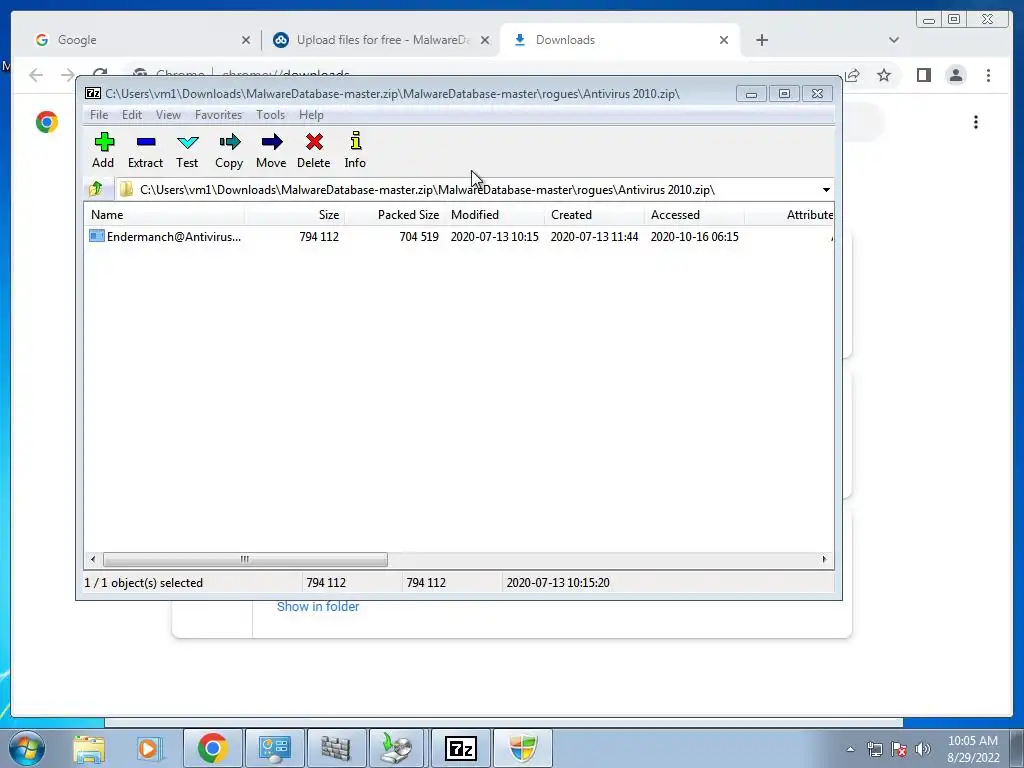Click the Windows Firewall brick wall taskbar icon
The image size is (1024, 768).
[x=336, y=748]
